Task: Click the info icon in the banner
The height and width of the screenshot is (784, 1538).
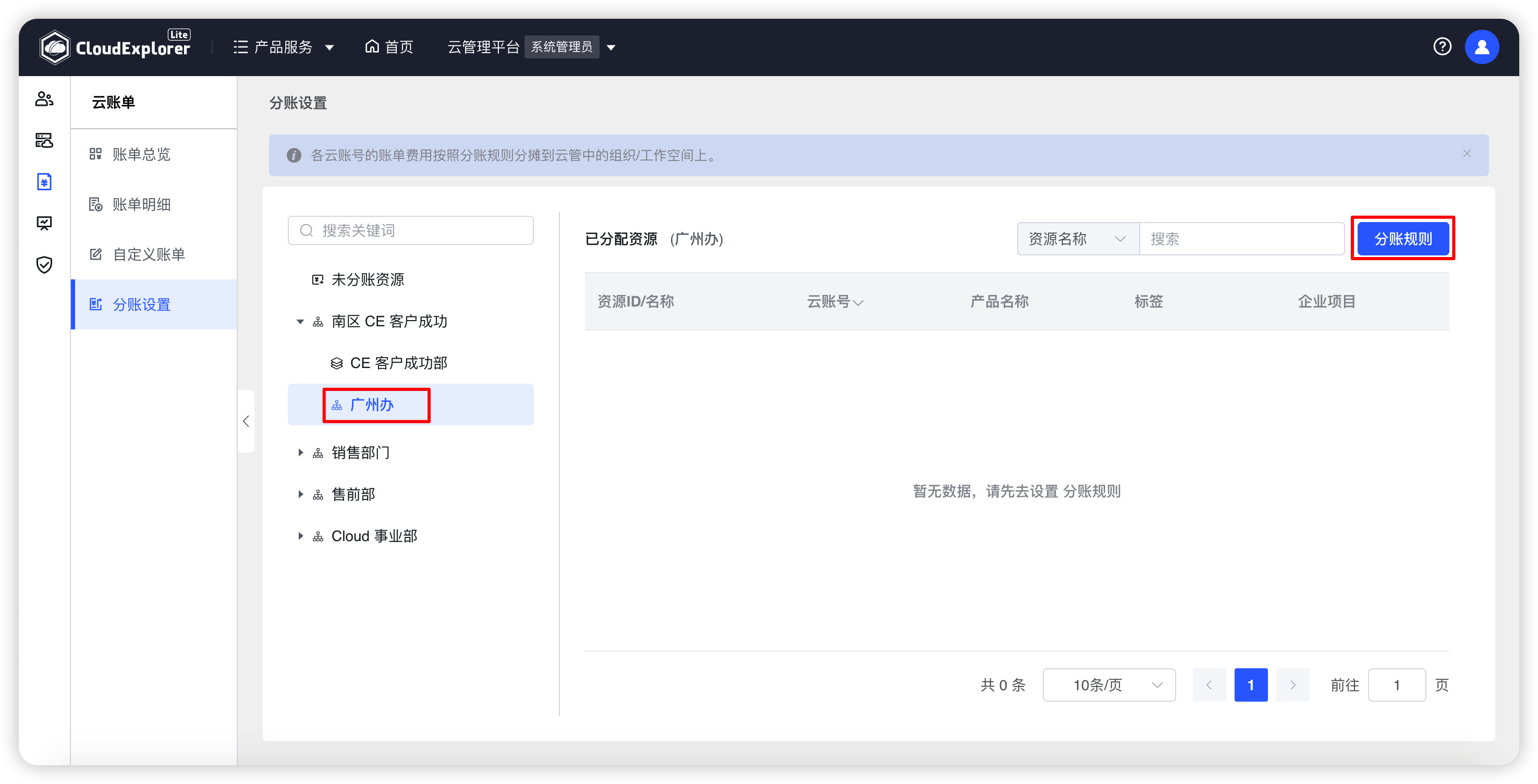Action: tap(294, 155)
